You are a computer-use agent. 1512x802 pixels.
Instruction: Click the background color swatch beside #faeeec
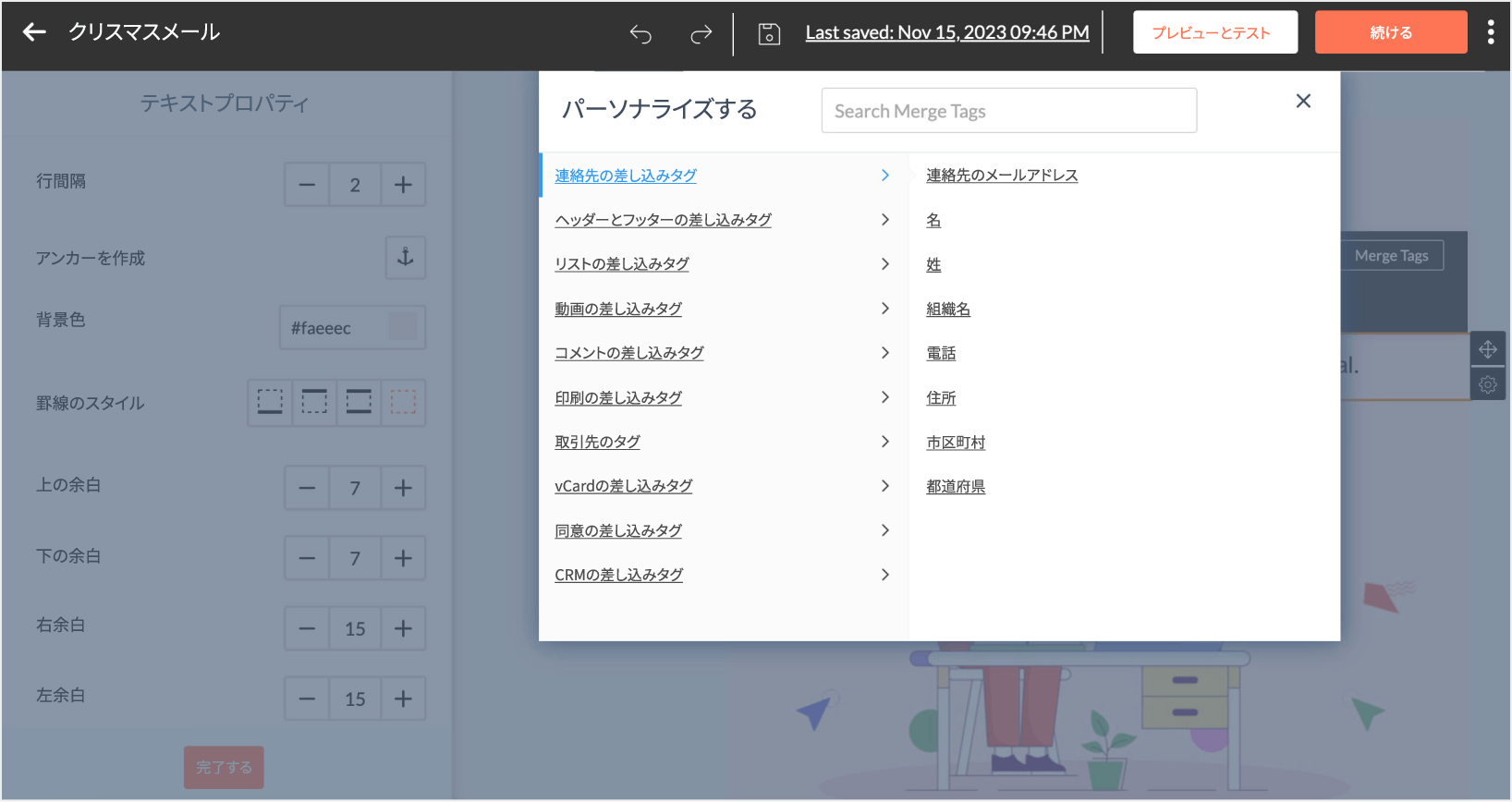pyautogui.click(x=402, y=327)
